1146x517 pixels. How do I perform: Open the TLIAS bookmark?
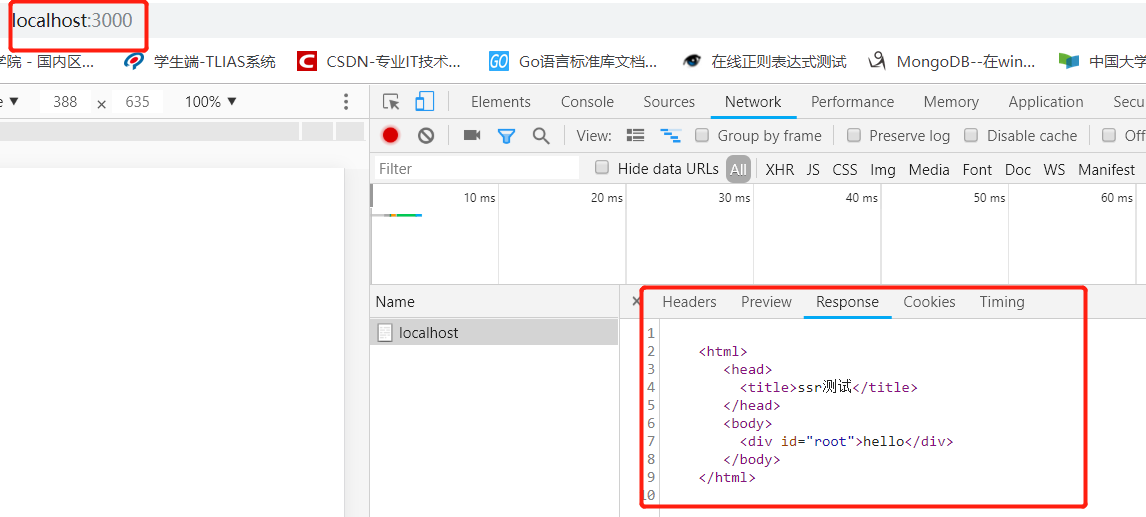tap(200, 61)
